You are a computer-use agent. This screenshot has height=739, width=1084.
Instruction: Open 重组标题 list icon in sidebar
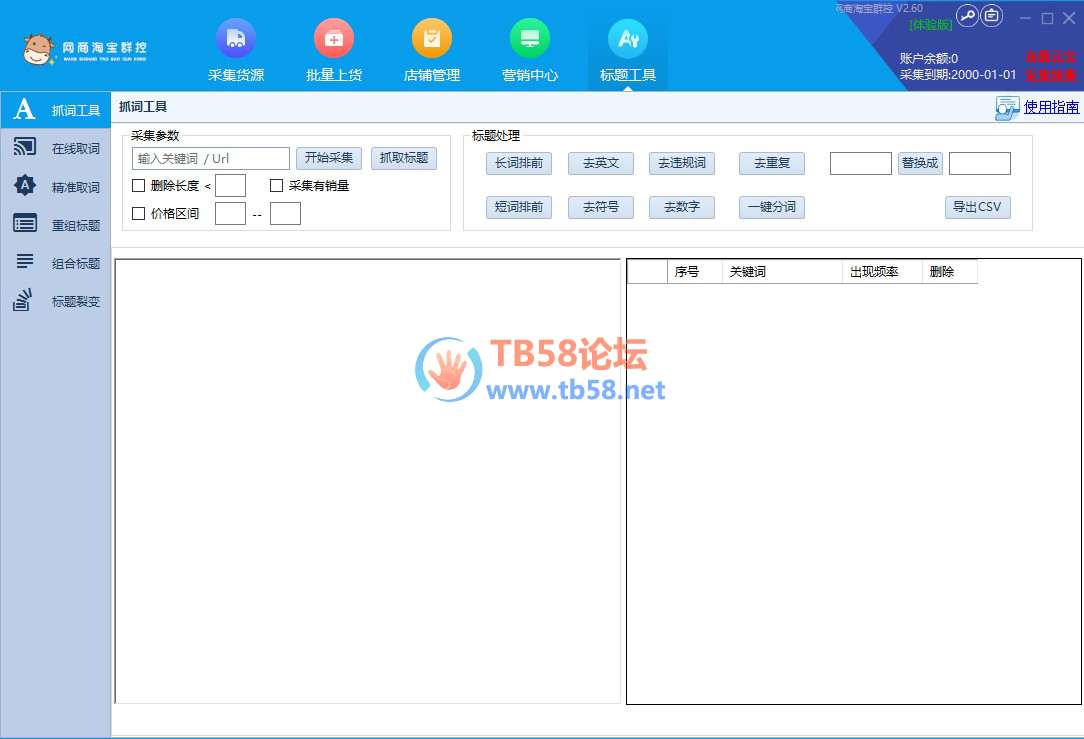[25, 223]
